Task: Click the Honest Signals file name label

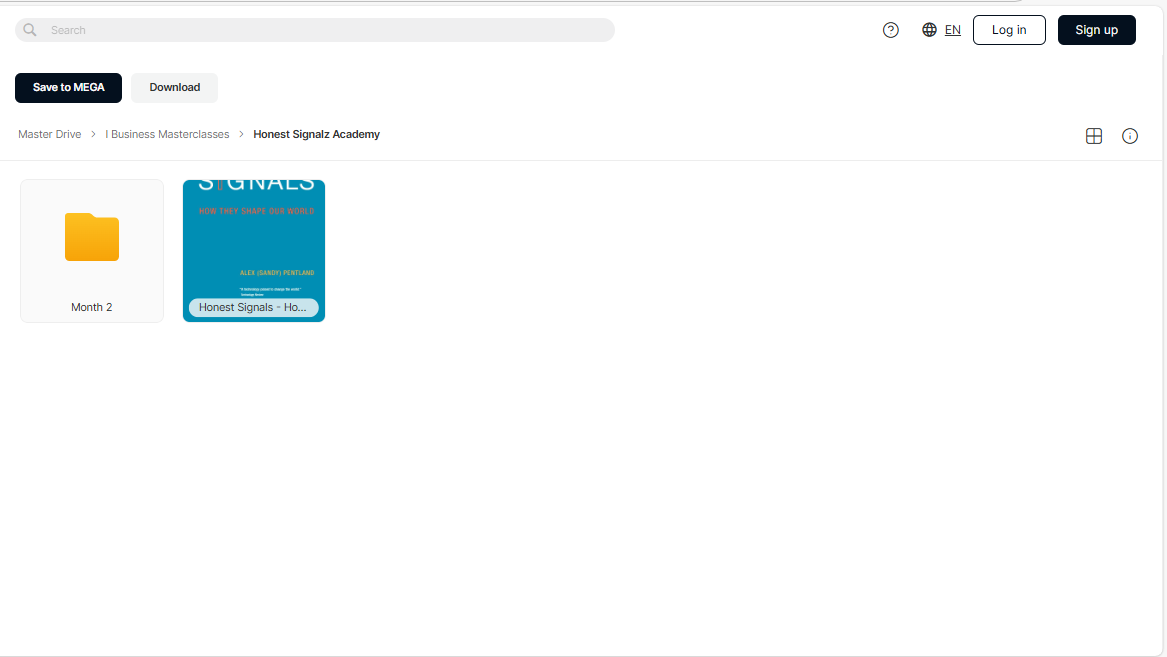Action: tap(253, 307)
